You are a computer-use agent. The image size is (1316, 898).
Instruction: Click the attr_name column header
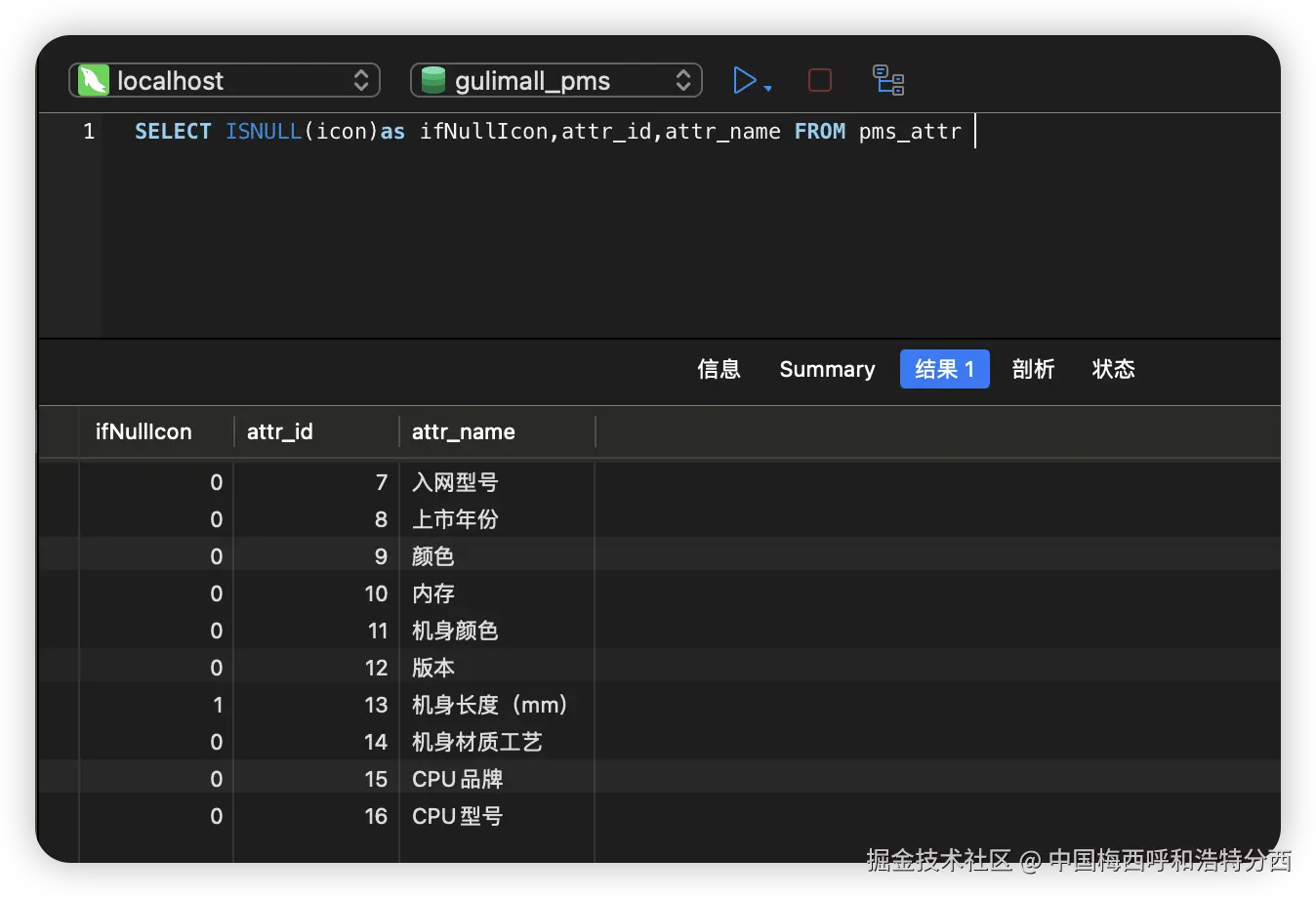497,431
